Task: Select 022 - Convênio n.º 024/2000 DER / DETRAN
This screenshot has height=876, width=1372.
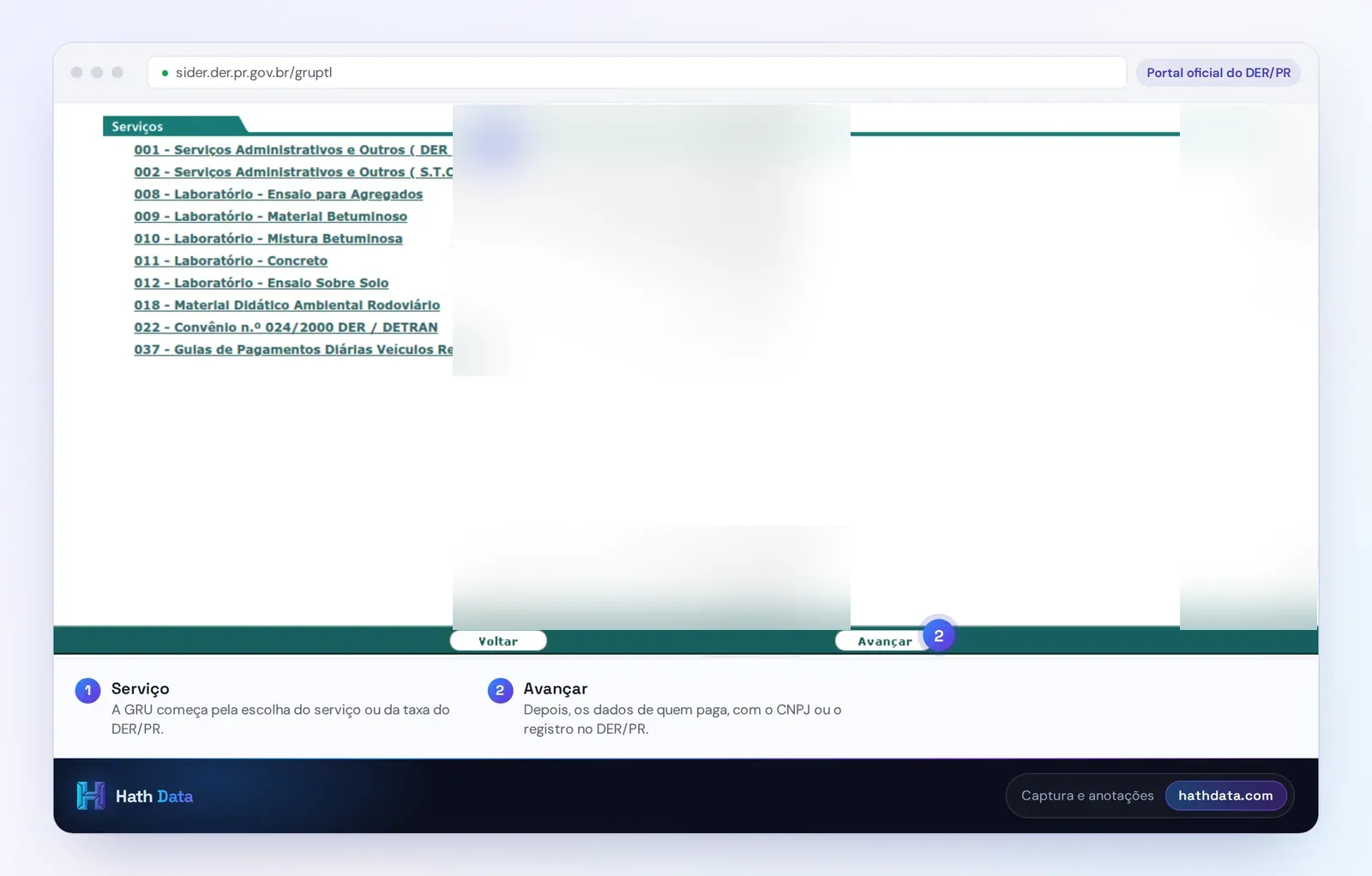Action: pos(286,327)
